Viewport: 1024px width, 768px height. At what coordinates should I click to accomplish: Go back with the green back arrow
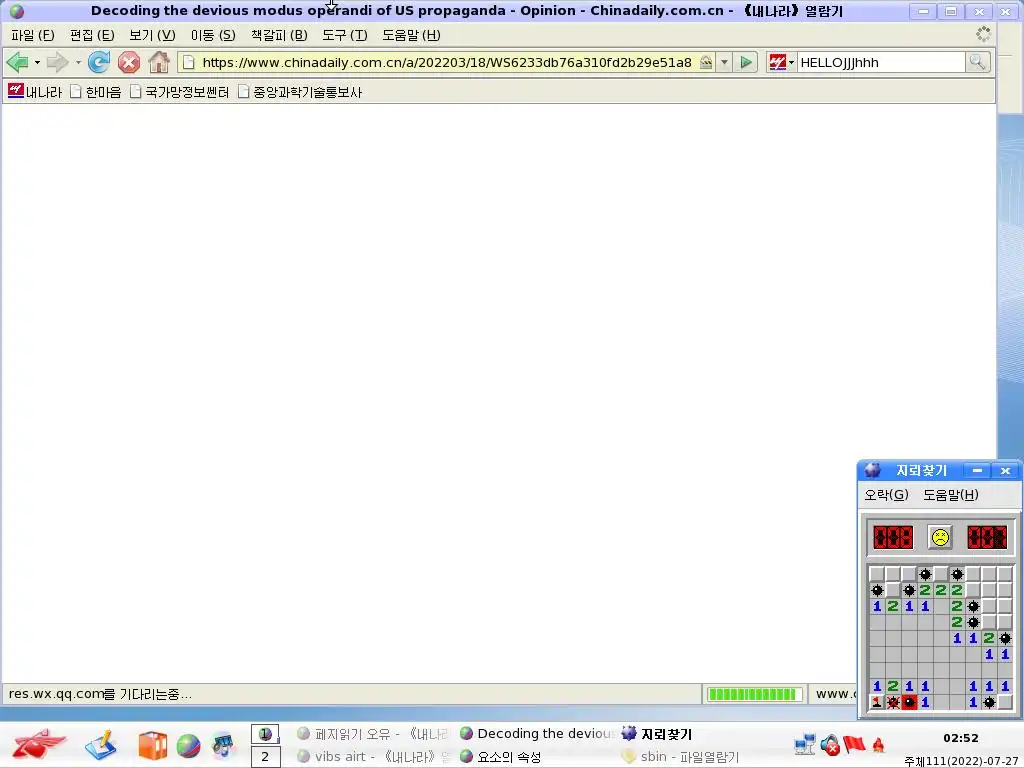(x=17, y=63)
